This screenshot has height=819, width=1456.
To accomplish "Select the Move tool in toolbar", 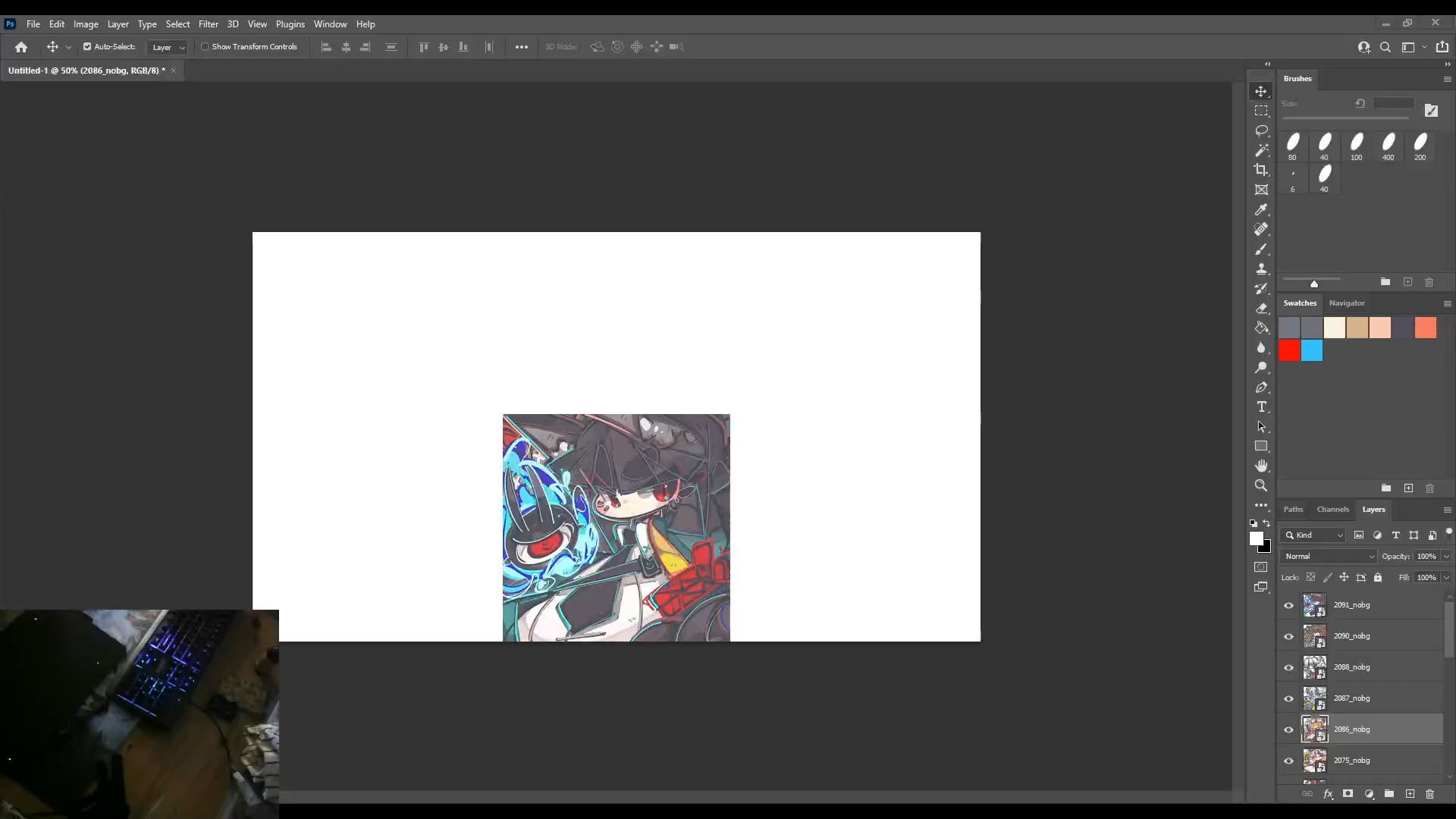I will coord(1261,91).
